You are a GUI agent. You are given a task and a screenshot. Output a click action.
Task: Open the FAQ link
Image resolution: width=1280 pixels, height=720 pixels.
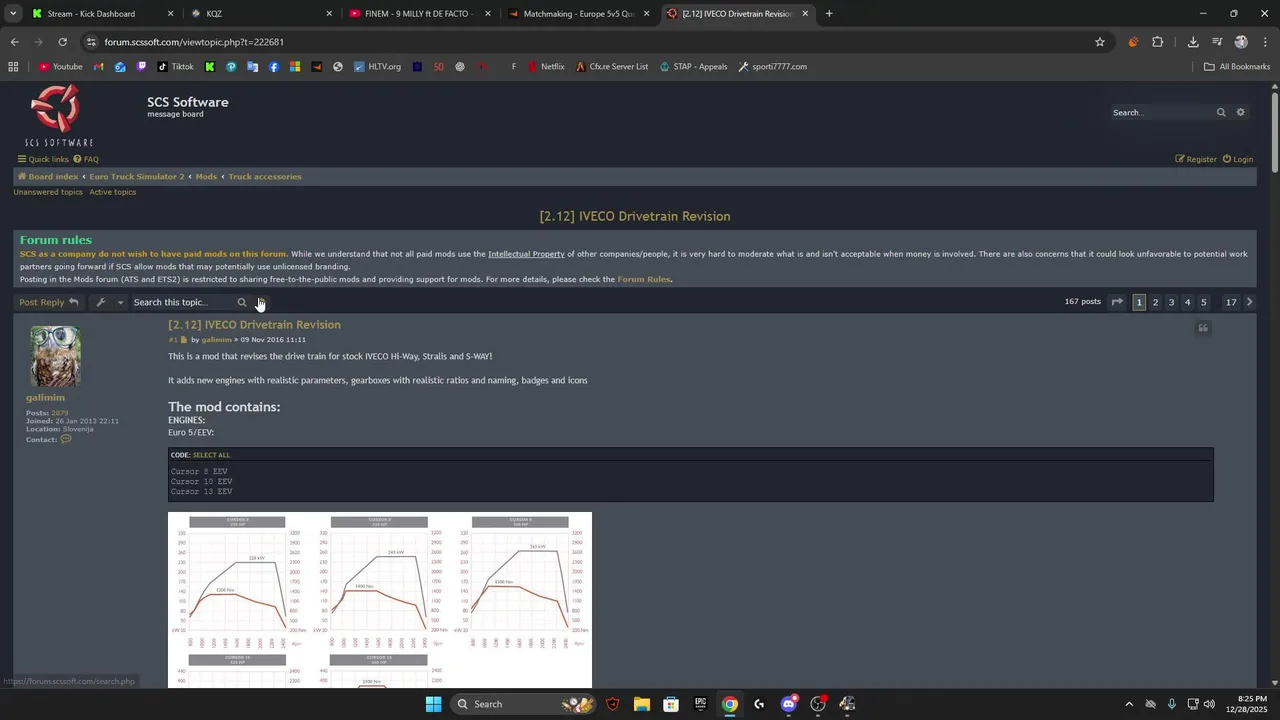point(86,159)
